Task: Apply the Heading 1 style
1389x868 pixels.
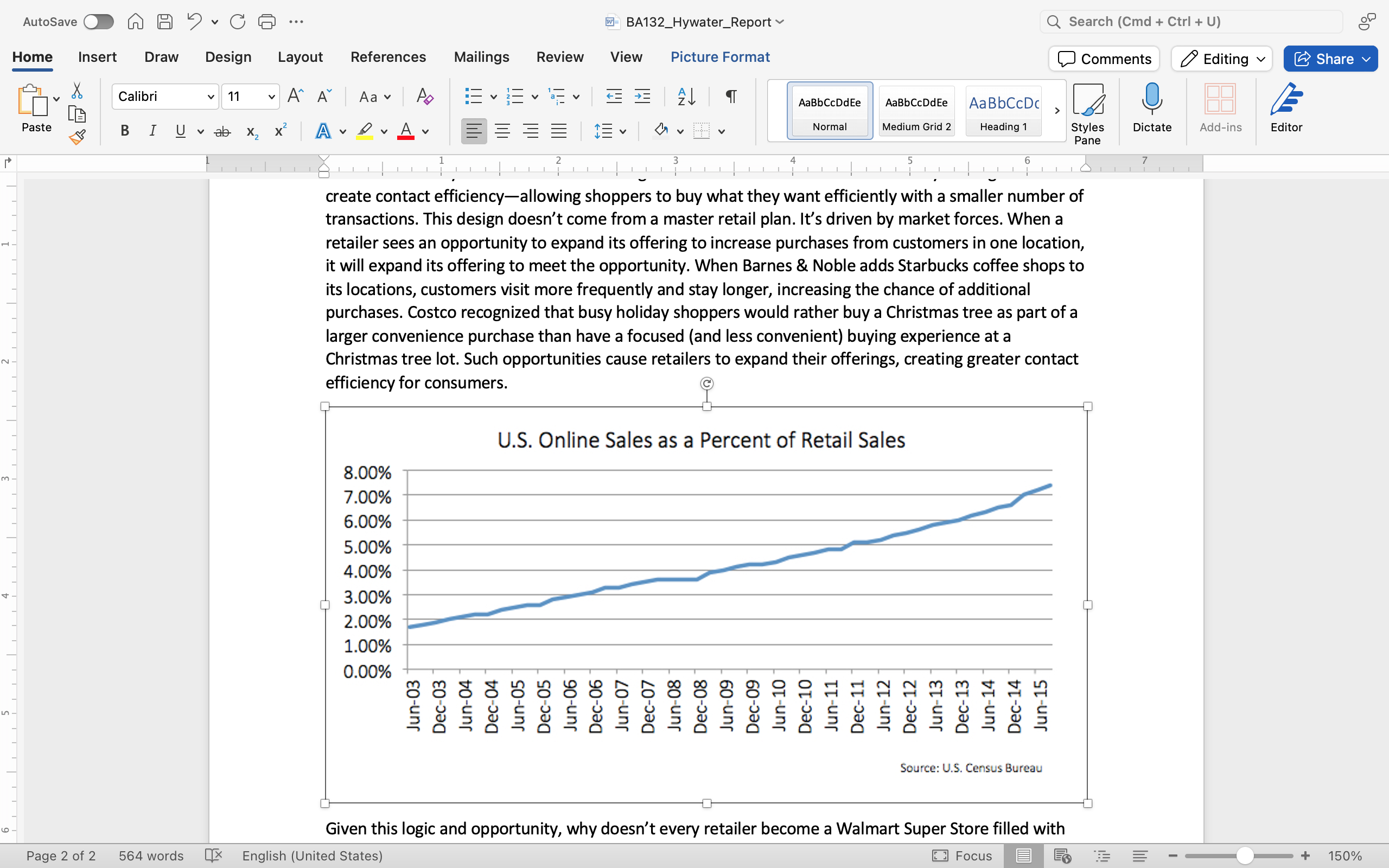Action: (1003, 110)
